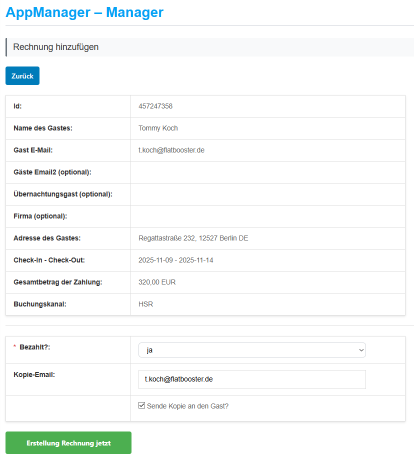Focus the Kopie-Email input field

coord(252,379)
